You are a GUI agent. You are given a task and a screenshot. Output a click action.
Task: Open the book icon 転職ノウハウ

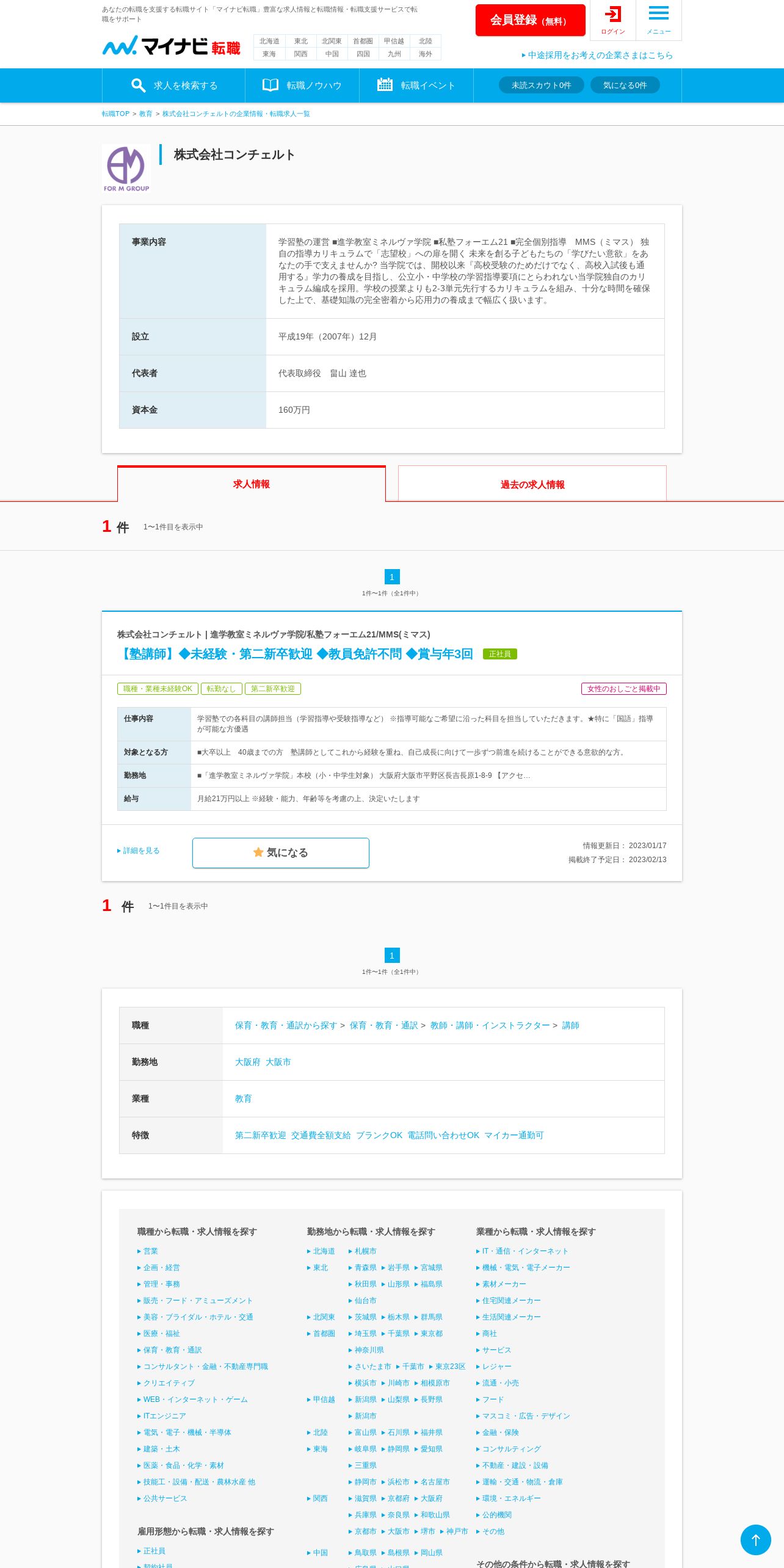302,85
